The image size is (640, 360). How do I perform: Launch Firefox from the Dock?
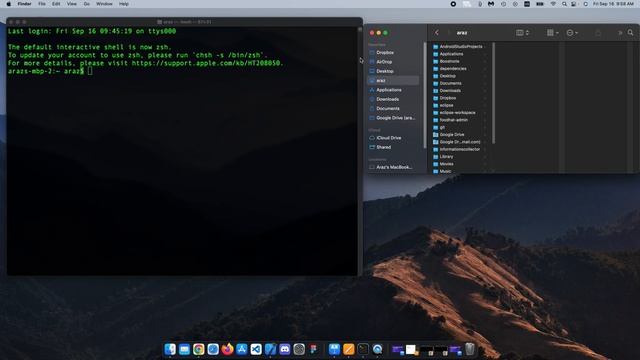click(227, 349)
